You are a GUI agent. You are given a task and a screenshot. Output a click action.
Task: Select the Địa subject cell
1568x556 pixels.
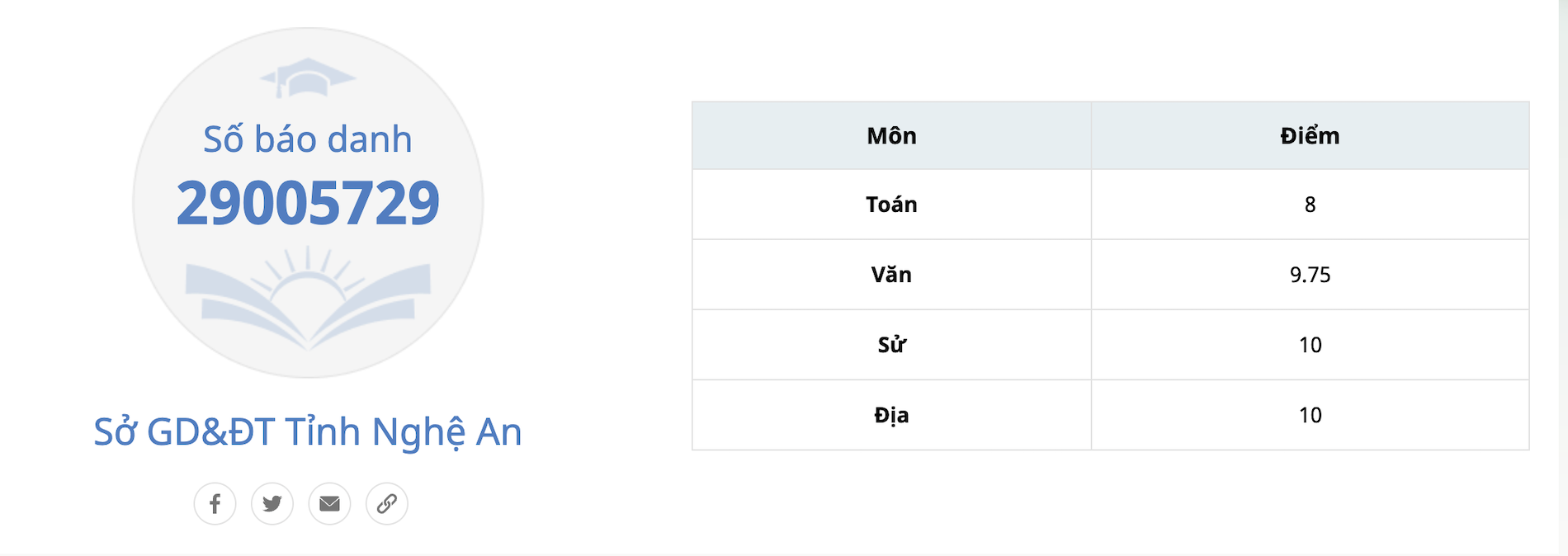[891, 415]
